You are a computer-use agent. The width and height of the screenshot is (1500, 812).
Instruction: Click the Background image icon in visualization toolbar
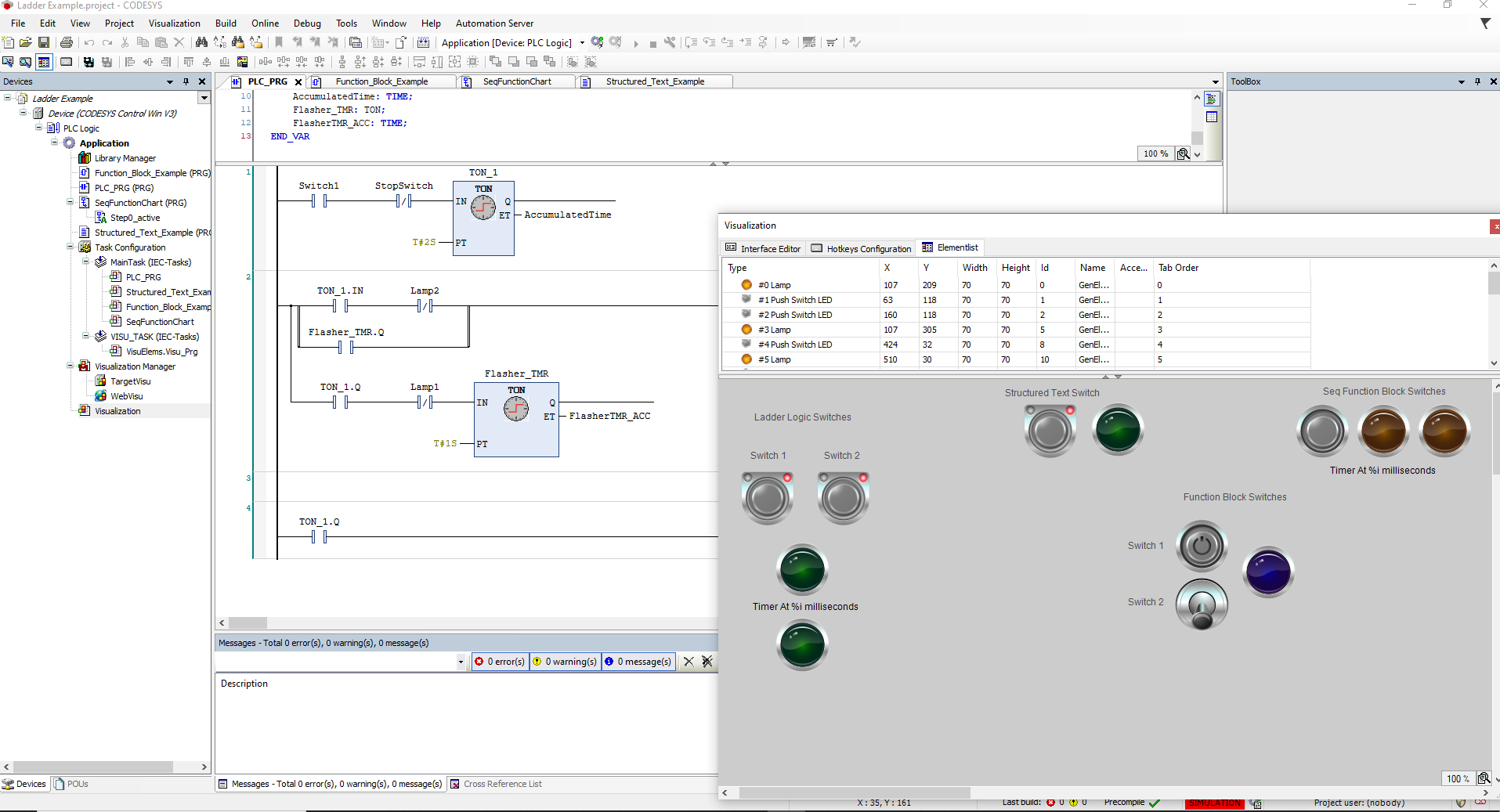(x=242, y=62)
